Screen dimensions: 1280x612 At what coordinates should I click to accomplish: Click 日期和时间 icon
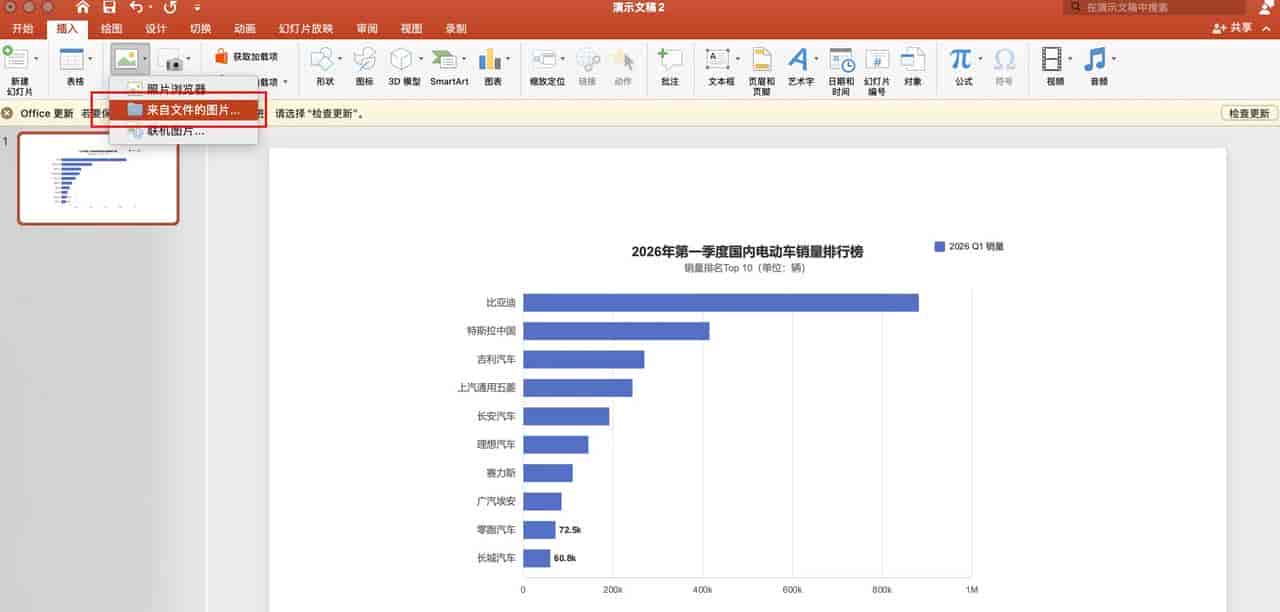tap(840, 59)
